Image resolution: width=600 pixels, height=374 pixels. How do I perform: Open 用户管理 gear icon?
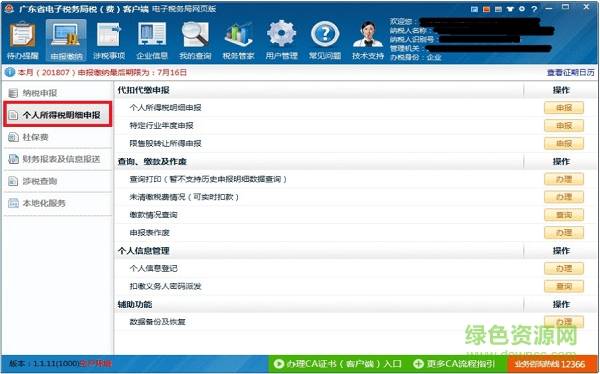pos(282,40)
